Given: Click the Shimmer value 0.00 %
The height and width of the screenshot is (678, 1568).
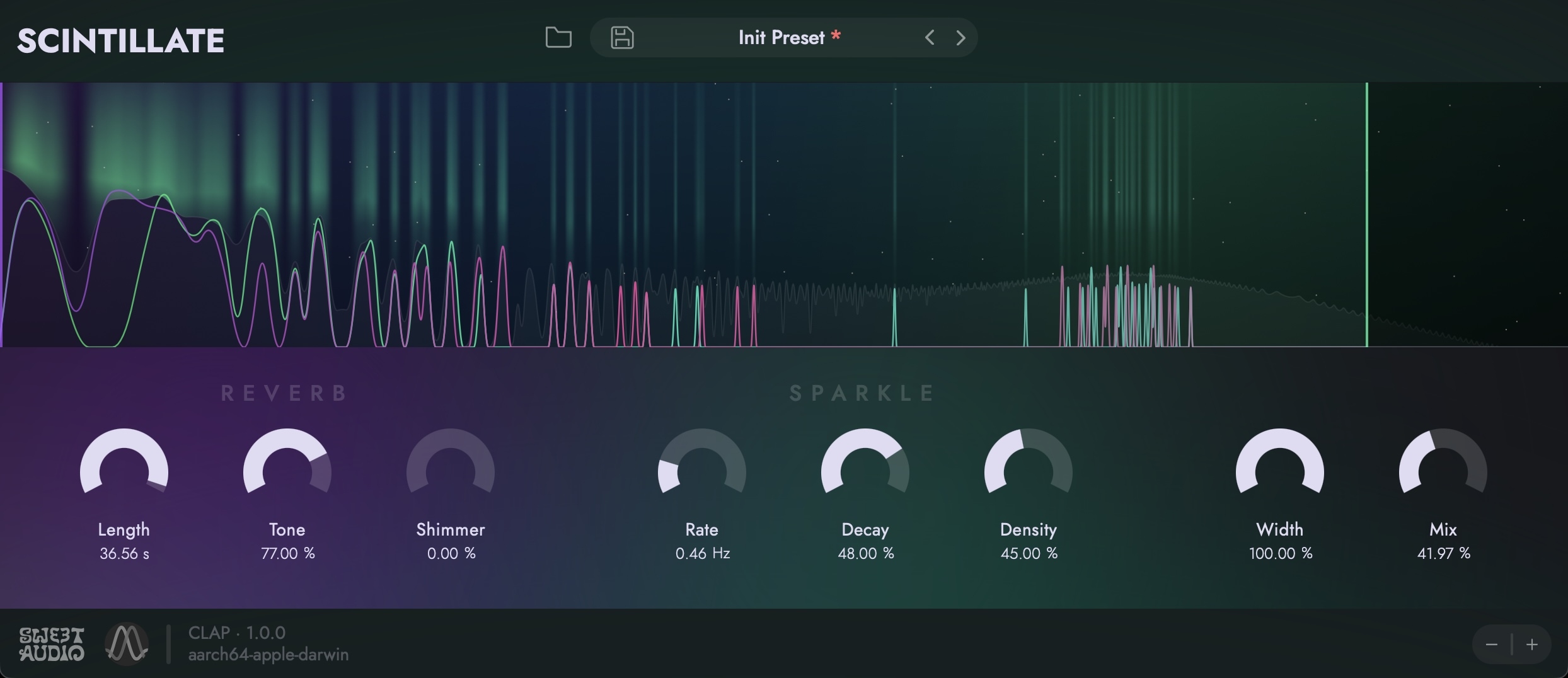Looking at the screenshot, I should coord(451,553).
